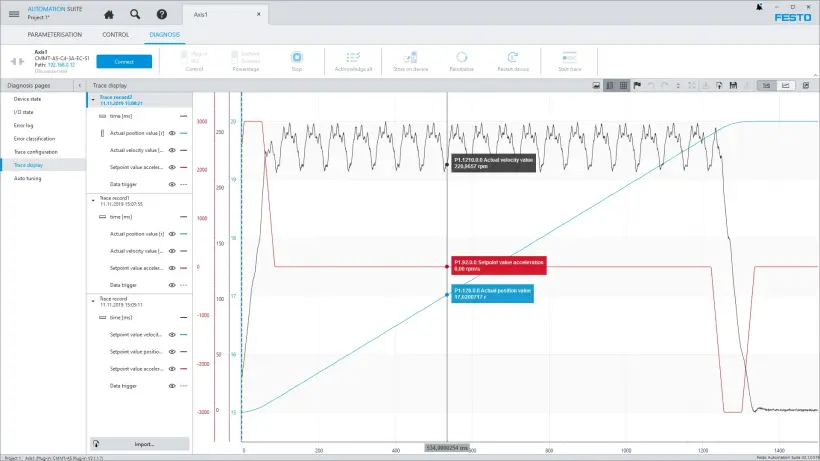Open the help question mark icon

162,15
